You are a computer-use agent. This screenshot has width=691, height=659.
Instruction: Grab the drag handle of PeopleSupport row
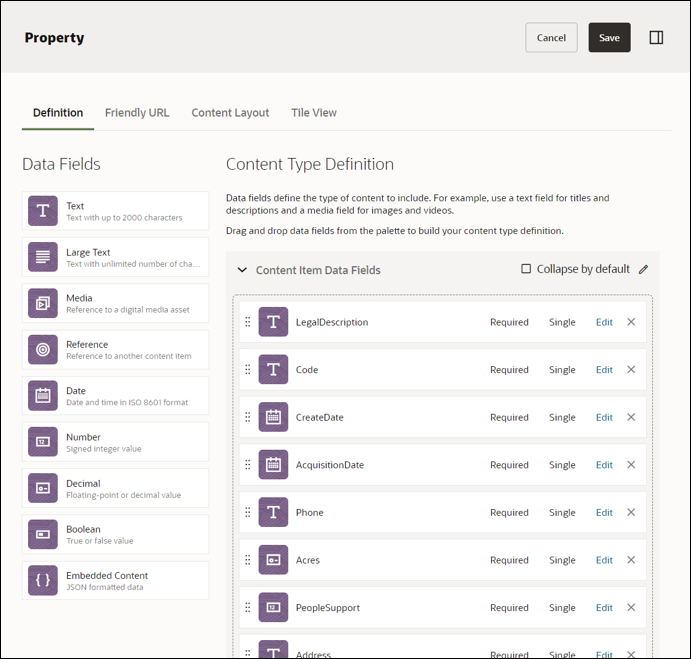tap(248, 607)
